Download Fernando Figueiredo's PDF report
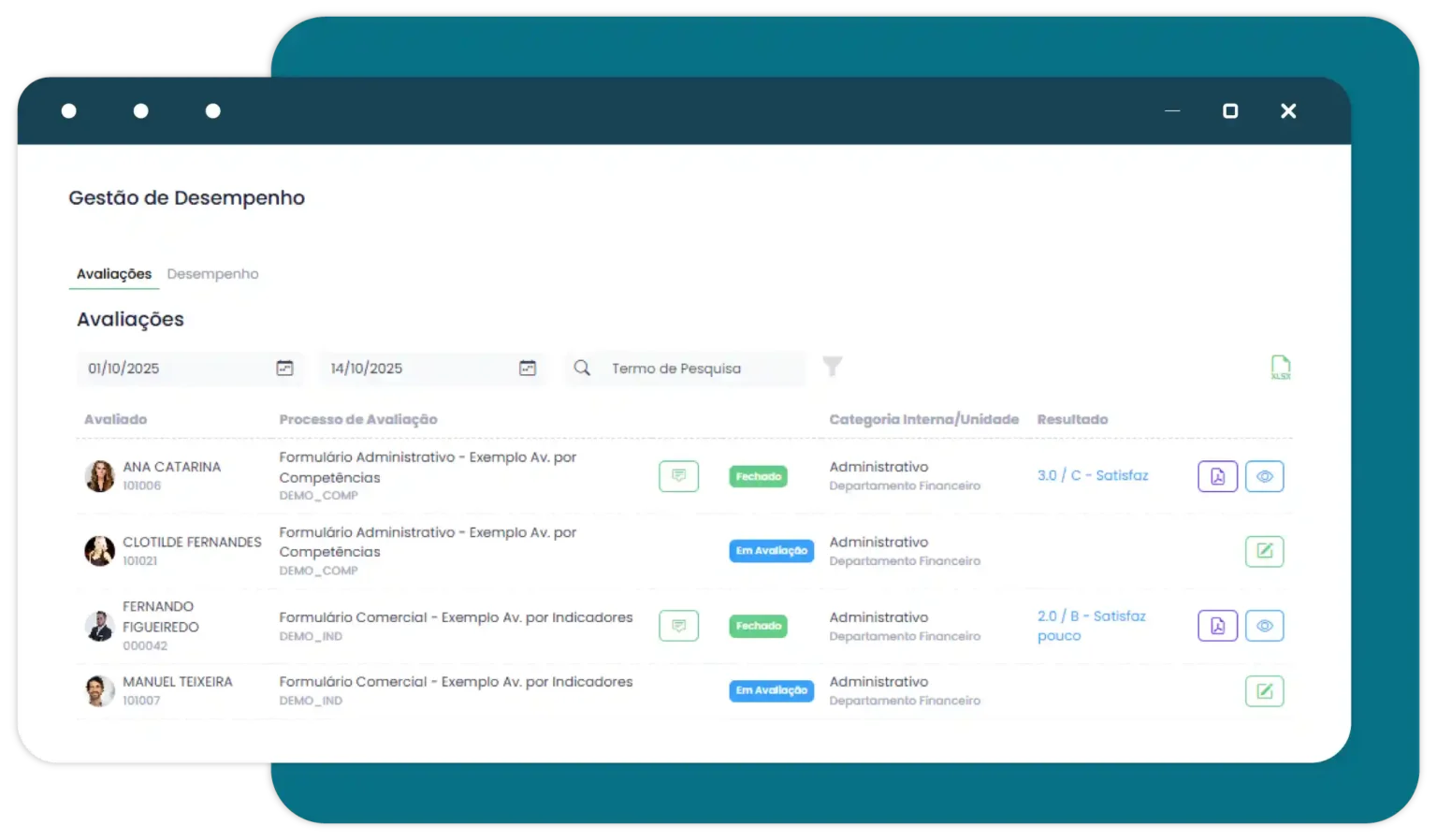1437x840 pixels. point(1217,626)
